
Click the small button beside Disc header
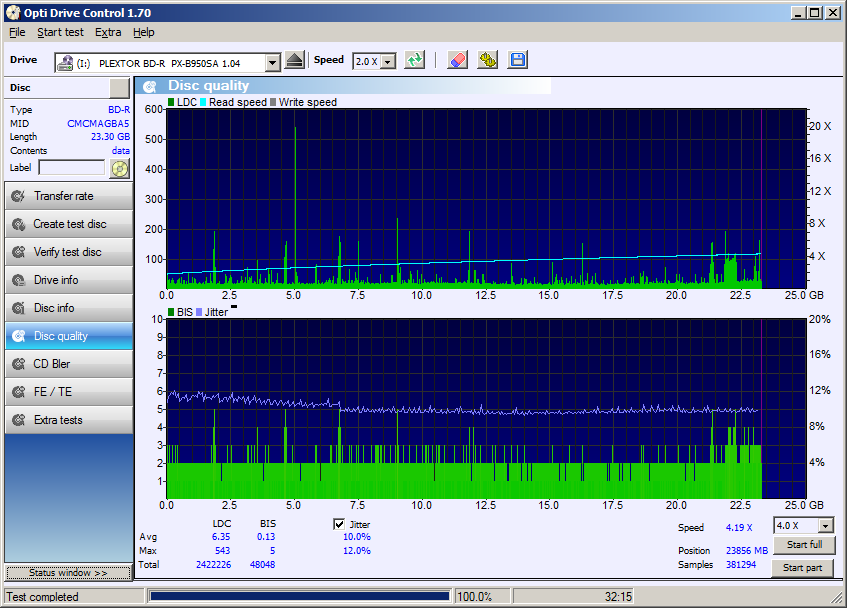click(x=119, y=88)
